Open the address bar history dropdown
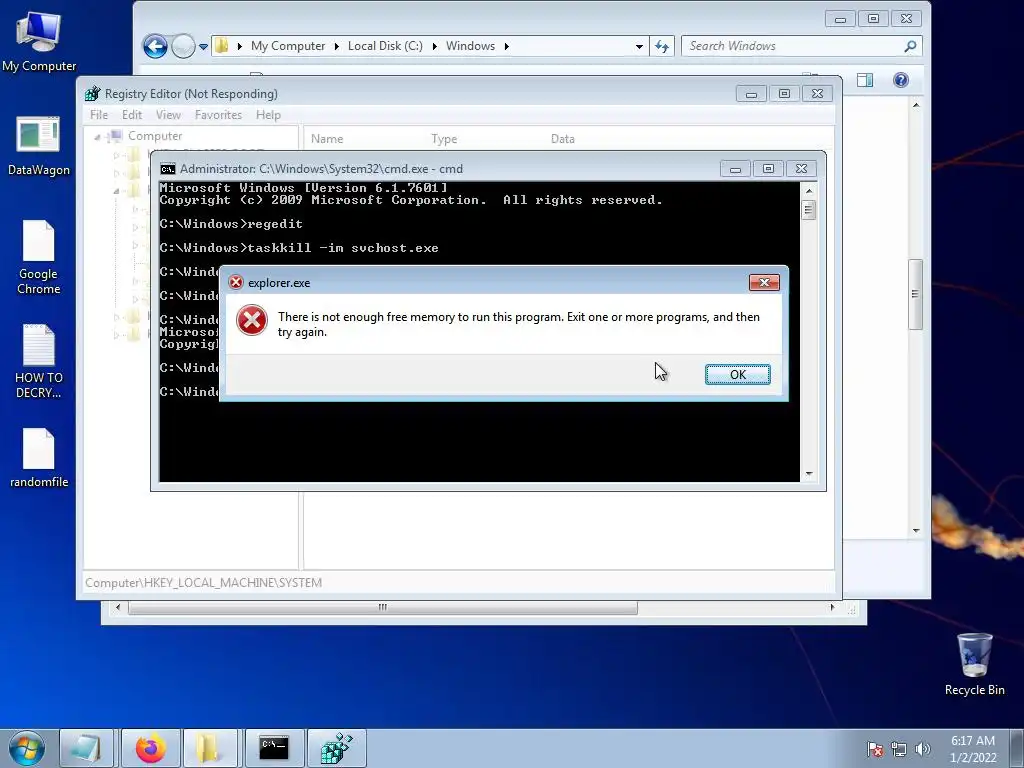Viewport: 1024px width, 768px height. point(639,46)
